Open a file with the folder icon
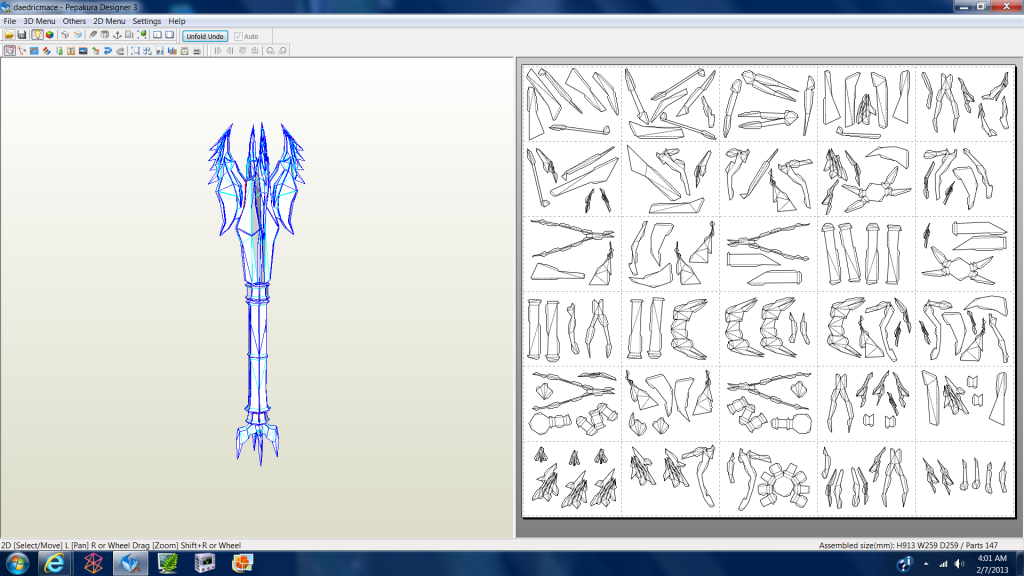1024x576 pixels. (x=9, y=35)
